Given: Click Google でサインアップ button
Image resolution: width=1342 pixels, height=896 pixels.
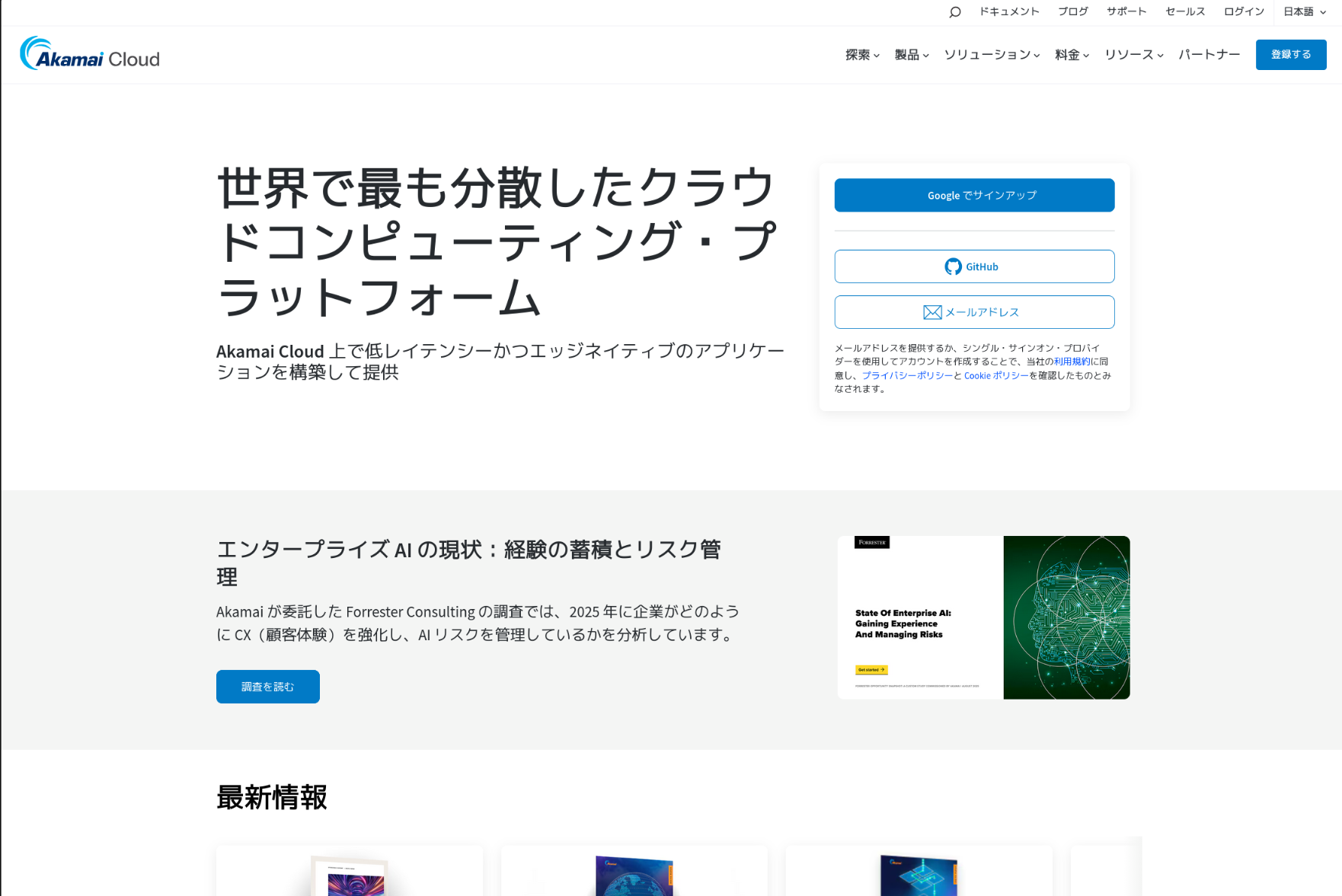Looking at the screenshot, I should [974, 196].
